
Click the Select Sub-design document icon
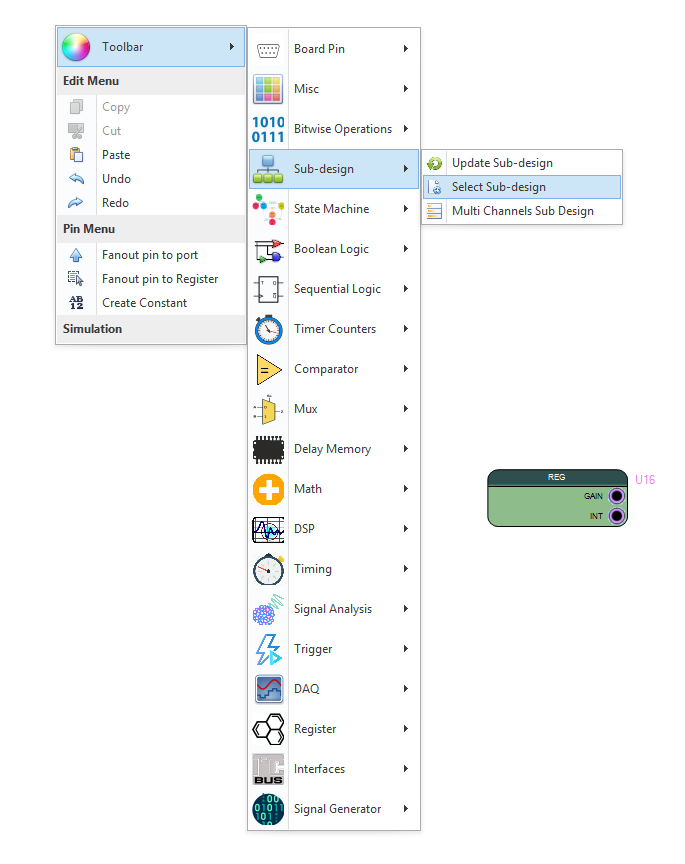435,187
